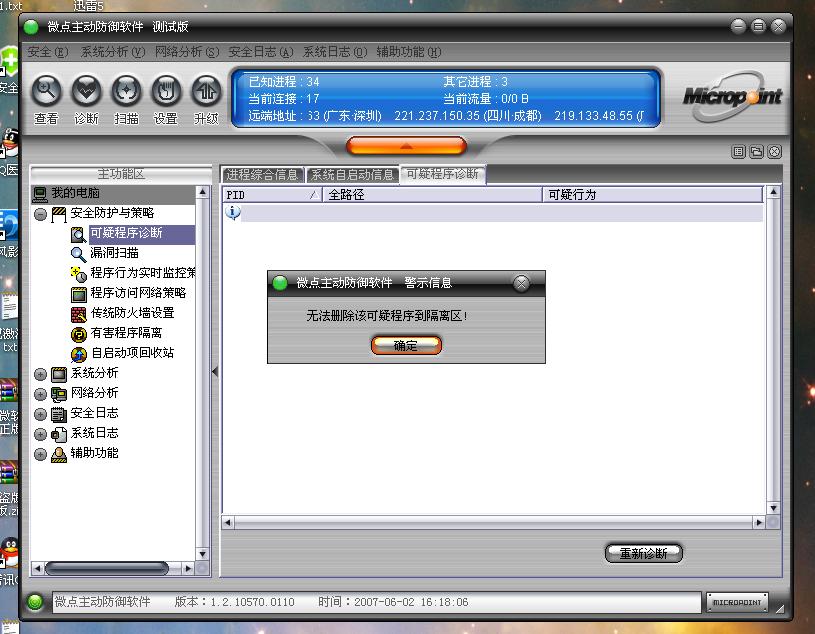
Task: Click the green orb in the main title bar
Action: click(x=31, y=27)
